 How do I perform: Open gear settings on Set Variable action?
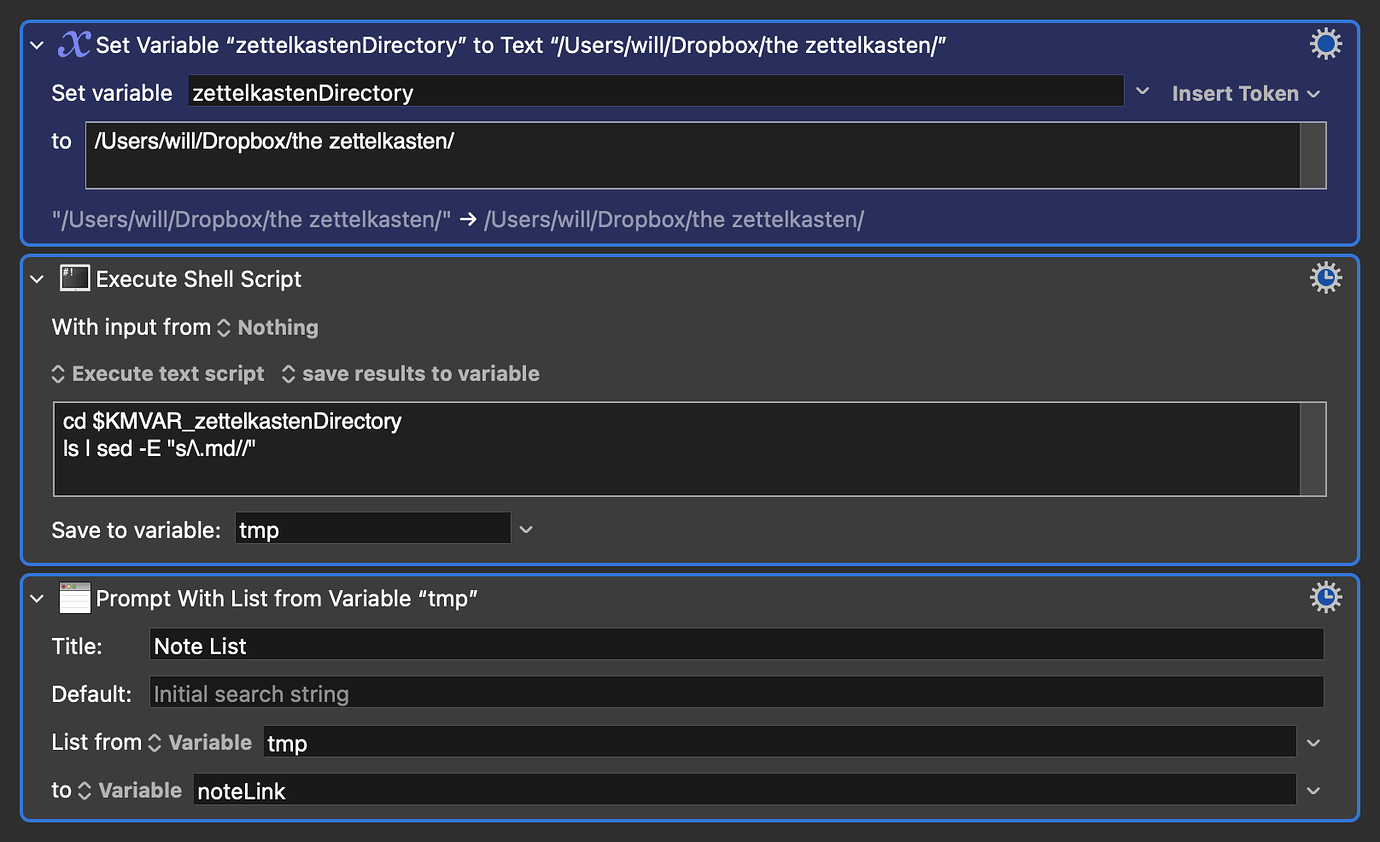click(1325, 43)
